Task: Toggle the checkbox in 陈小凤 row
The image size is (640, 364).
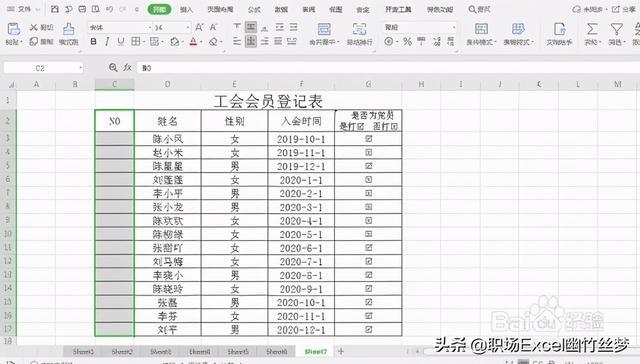Action: click(369, 139)
